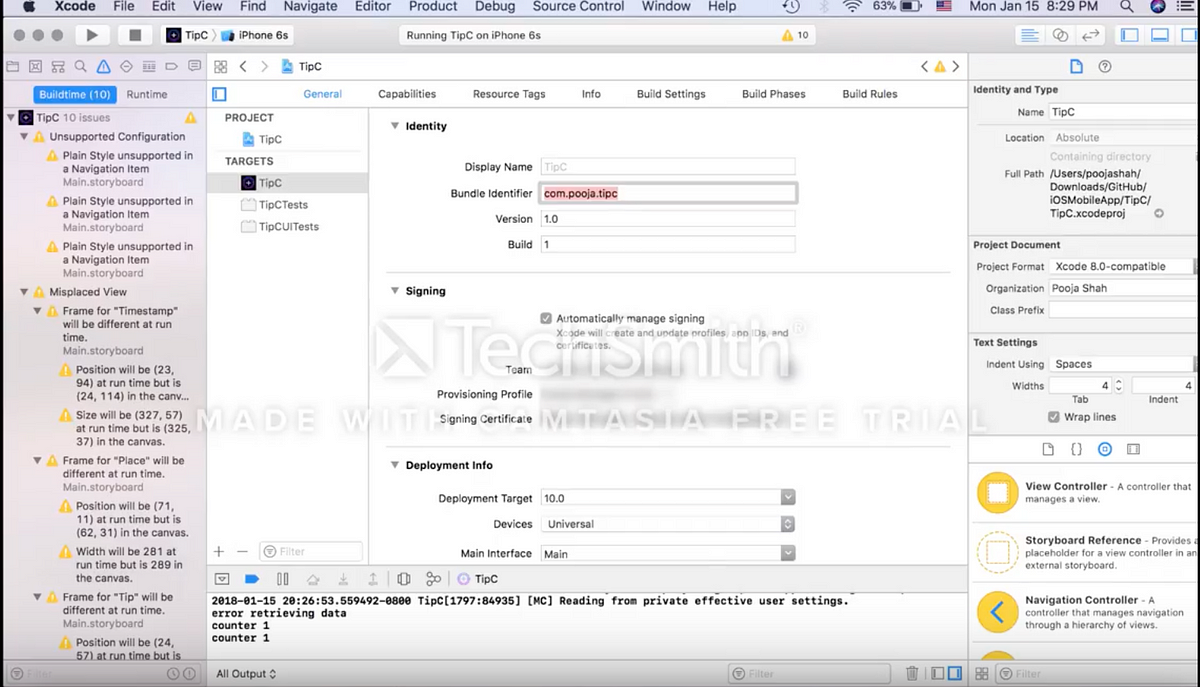Image resolution: width=1200 pixels, height=687 pixels.
Task: Open the Project Format dropdown
Action: point(1121,267)
